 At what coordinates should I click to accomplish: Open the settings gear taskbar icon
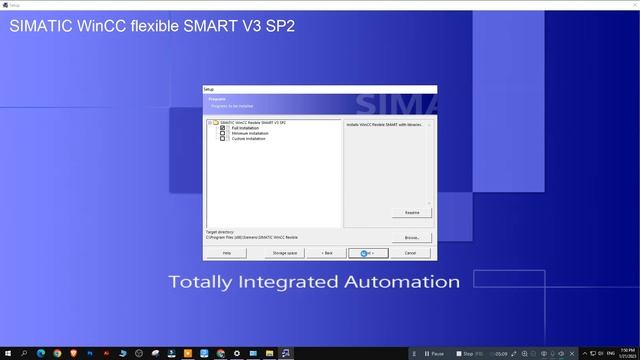click(x=237, y=353)
